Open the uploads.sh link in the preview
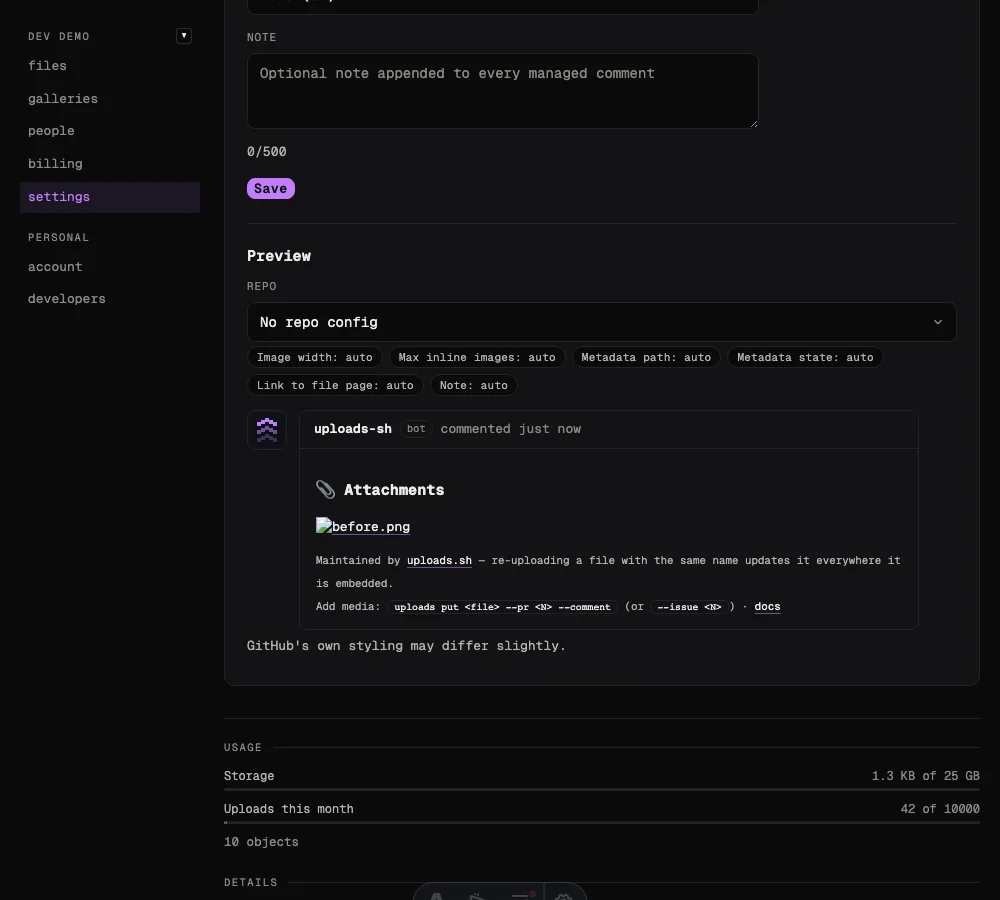This screenshot has width=1000, height=900. [x=439, y=561]
